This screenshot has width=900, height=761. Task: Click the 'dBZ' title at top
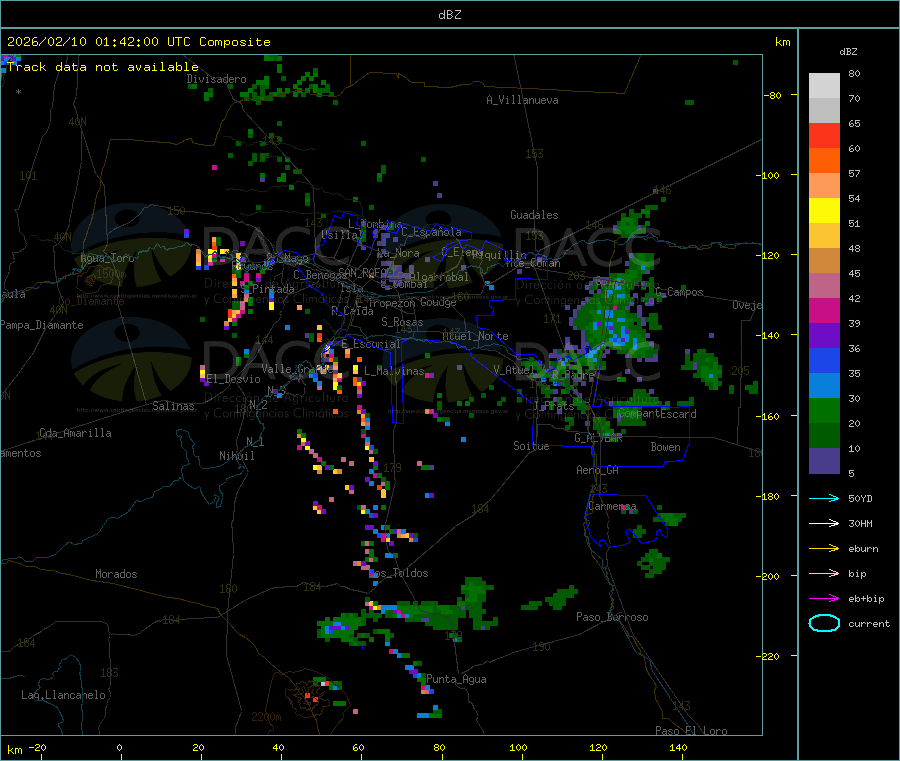coord(449,15)
